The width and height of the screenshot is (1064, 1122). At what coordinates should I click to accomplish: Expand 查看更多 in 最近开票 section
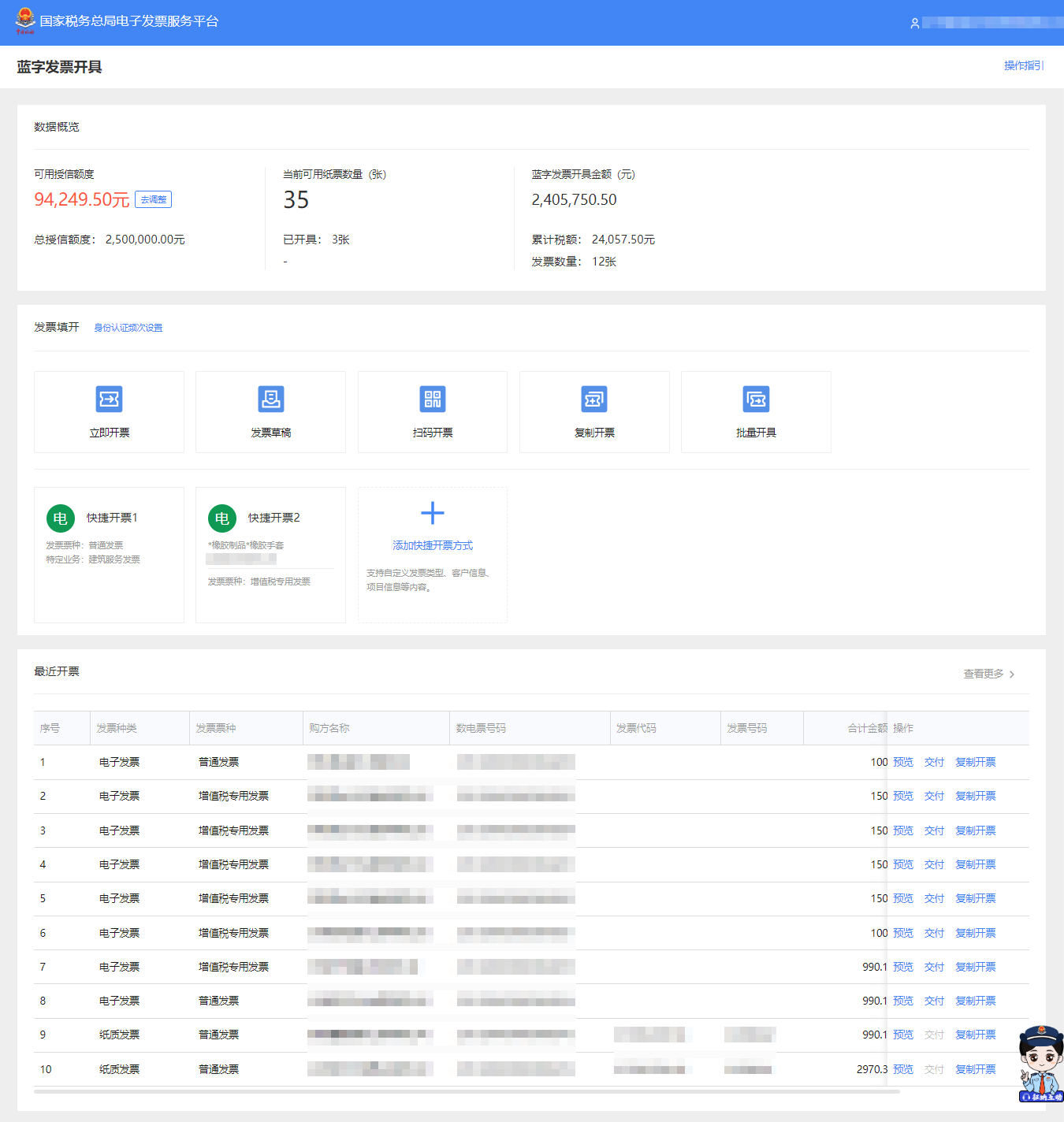coord(984,674)
